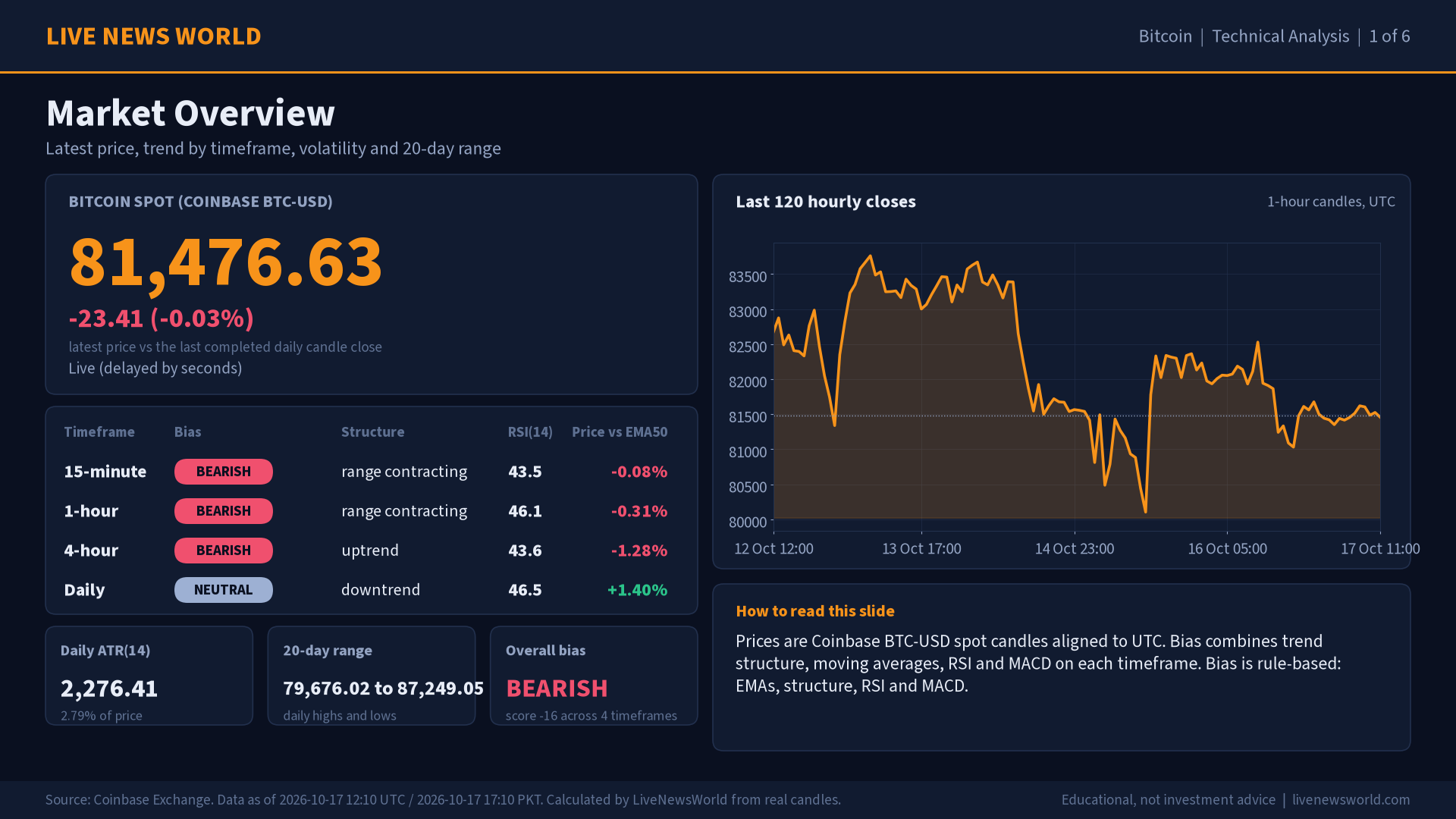Viewport: 1456px width, 819px height.
Task: Click the 'Live (delayed by seconds)' status
Action: [155, 369]
